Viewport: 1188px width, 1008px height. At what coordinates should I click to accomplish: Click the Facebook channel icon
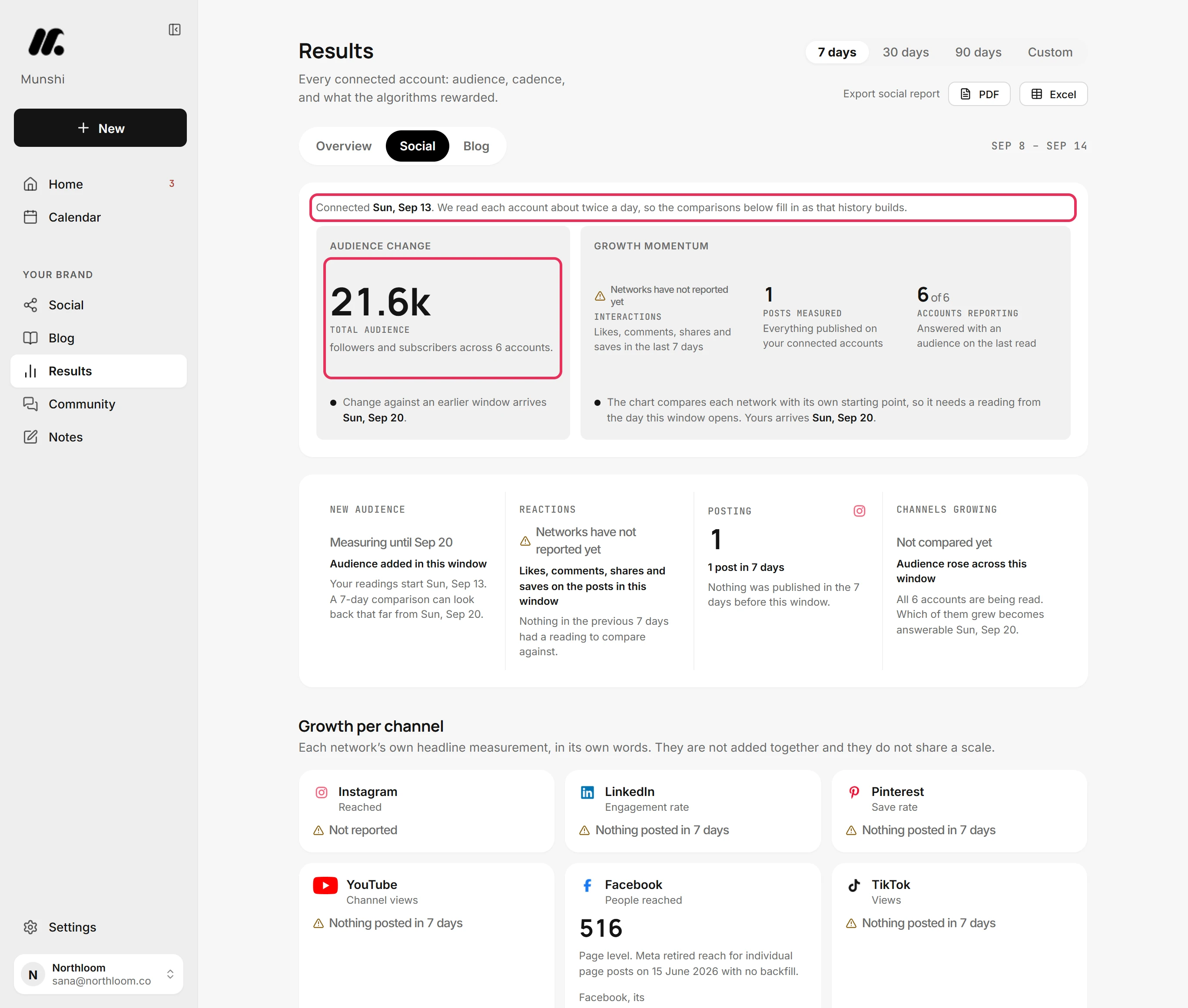587,885
